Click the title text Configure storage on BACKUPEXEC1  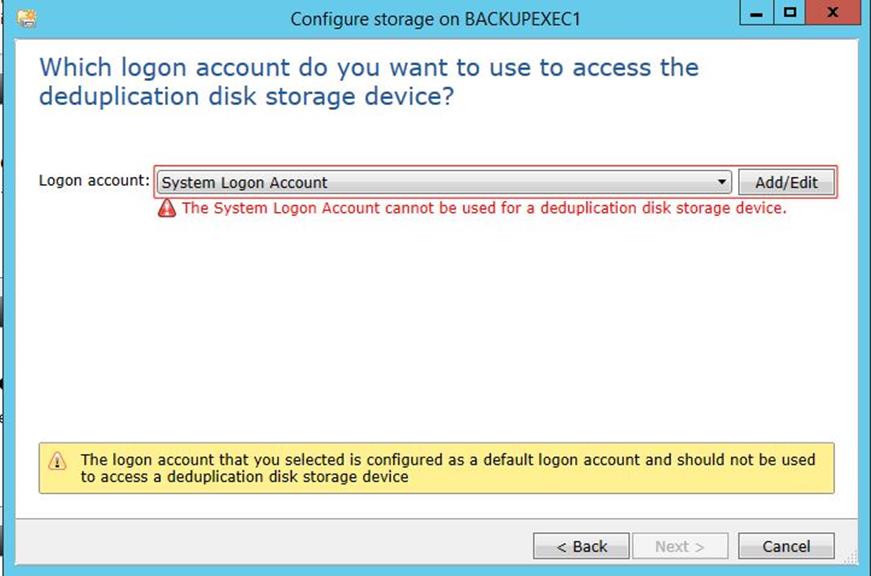(435, 19)
